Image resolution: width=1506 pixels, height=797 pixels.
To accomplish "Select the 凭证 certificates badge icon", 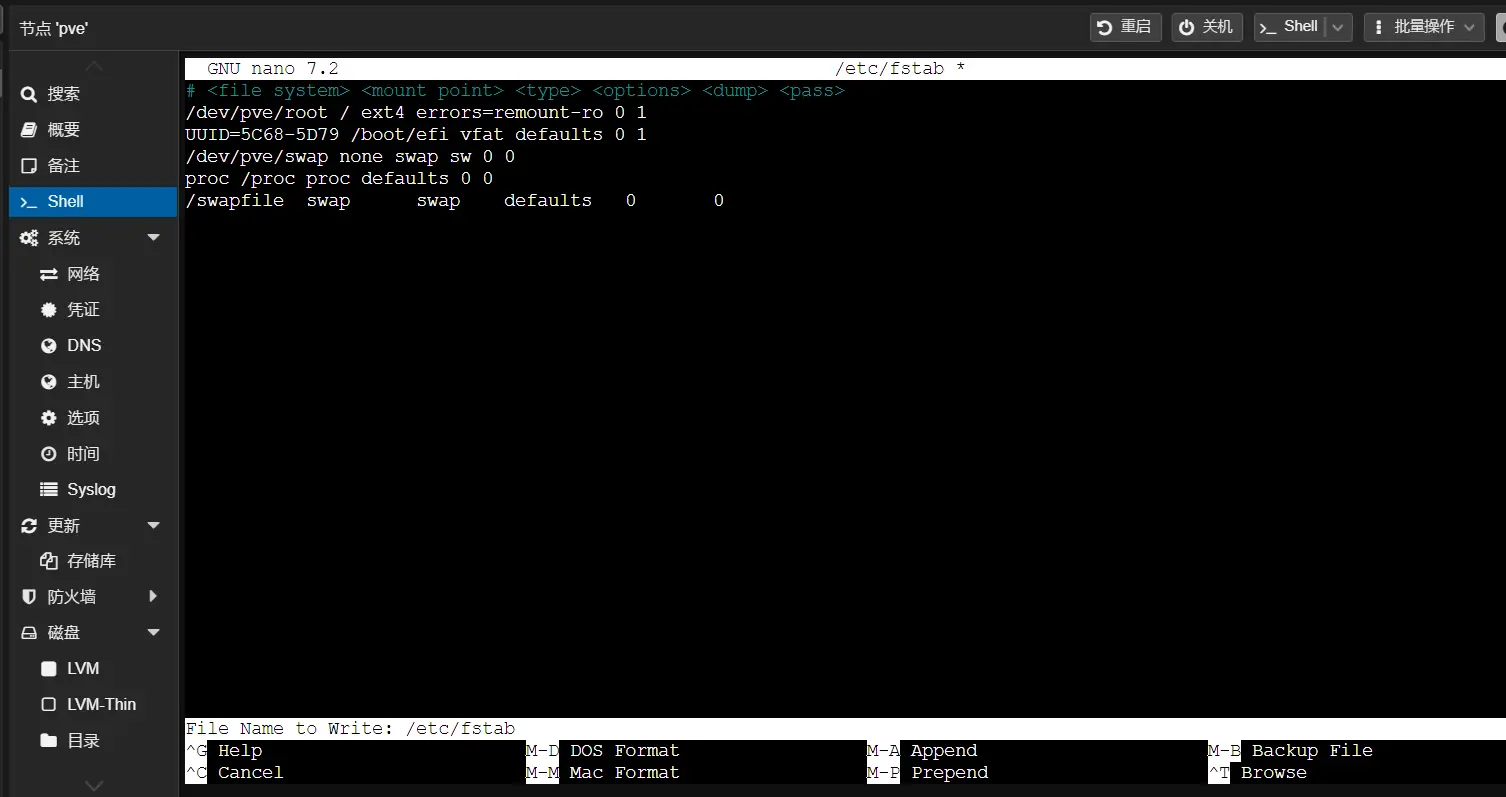I will click(48, 310).
